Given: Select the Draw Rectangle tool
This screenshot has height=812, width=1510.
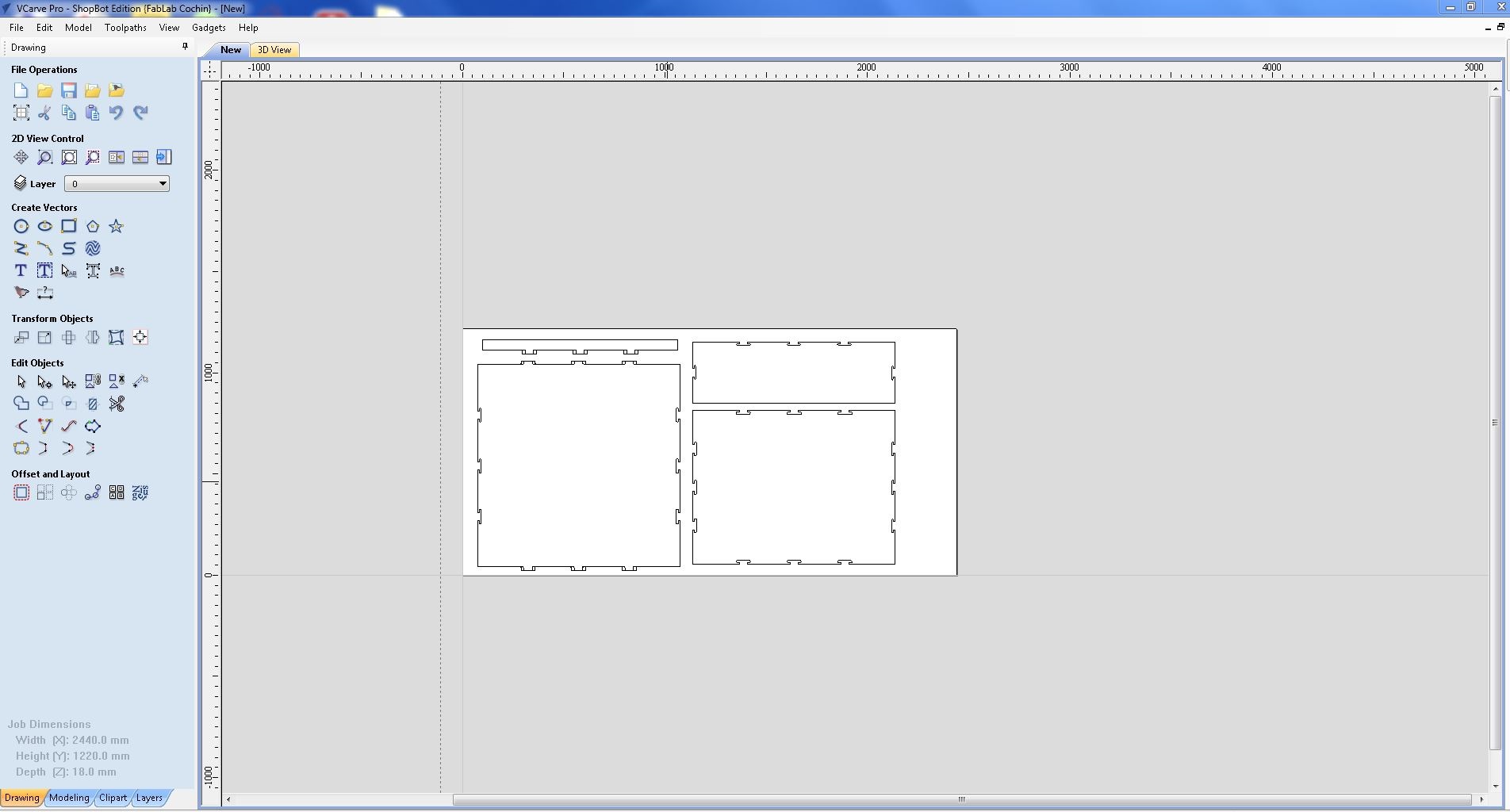Looking at the screenshot, I should tap(69, 227).
